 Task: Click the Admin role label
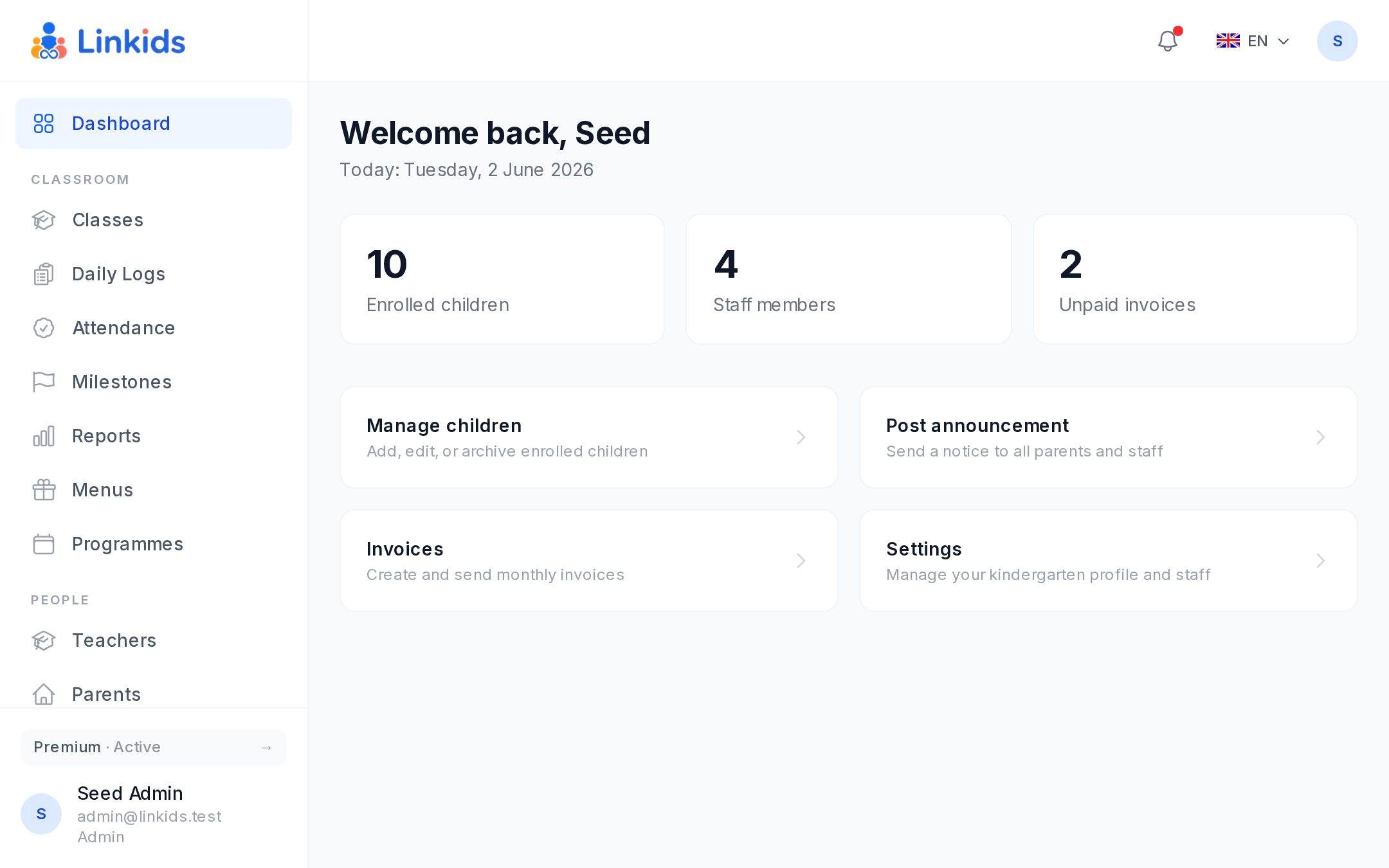[101, 837]
